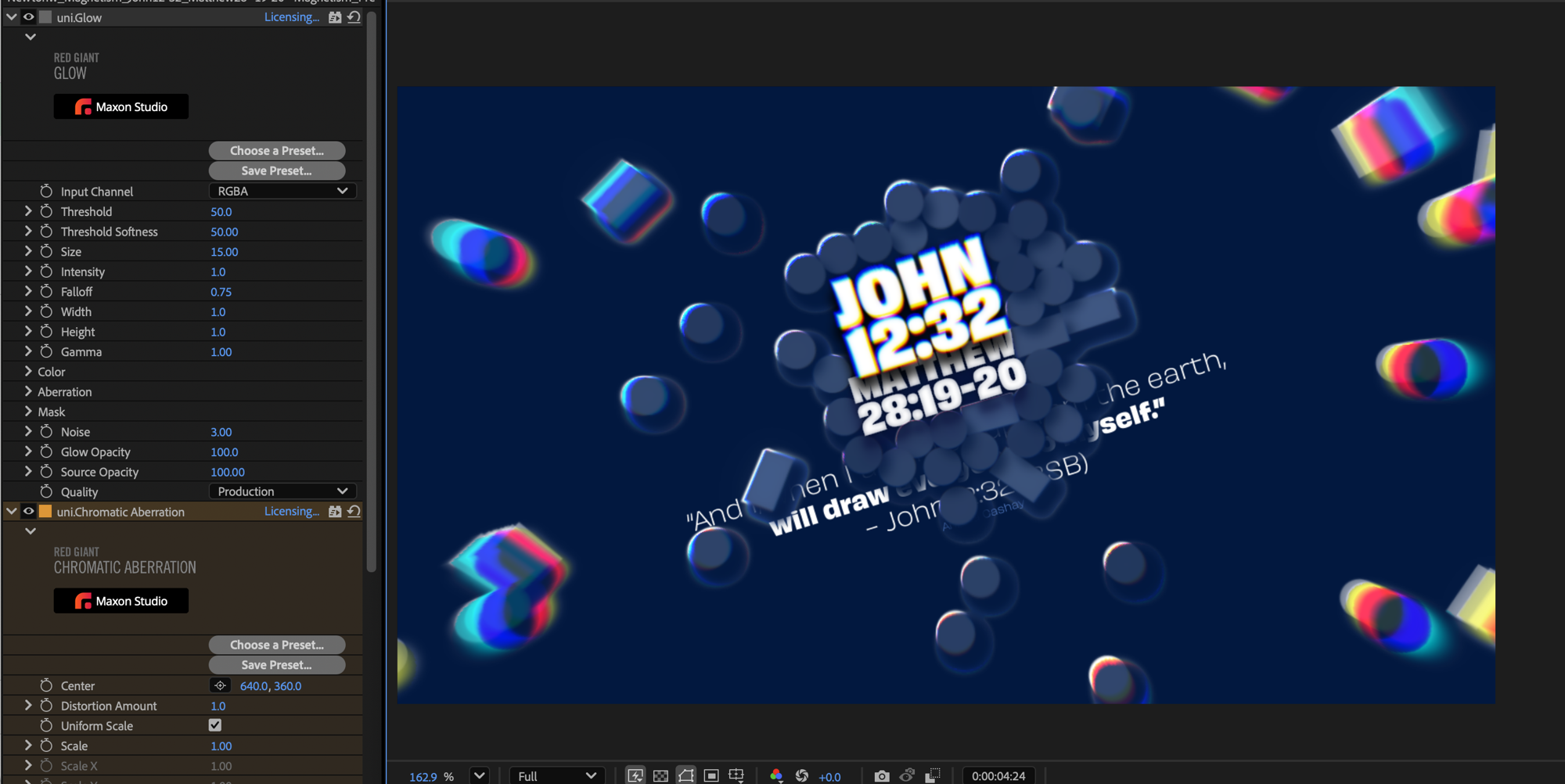This screenshot has width=1565, height=784.
Task: Click the Center point picker crosshair
Action: 220,685
